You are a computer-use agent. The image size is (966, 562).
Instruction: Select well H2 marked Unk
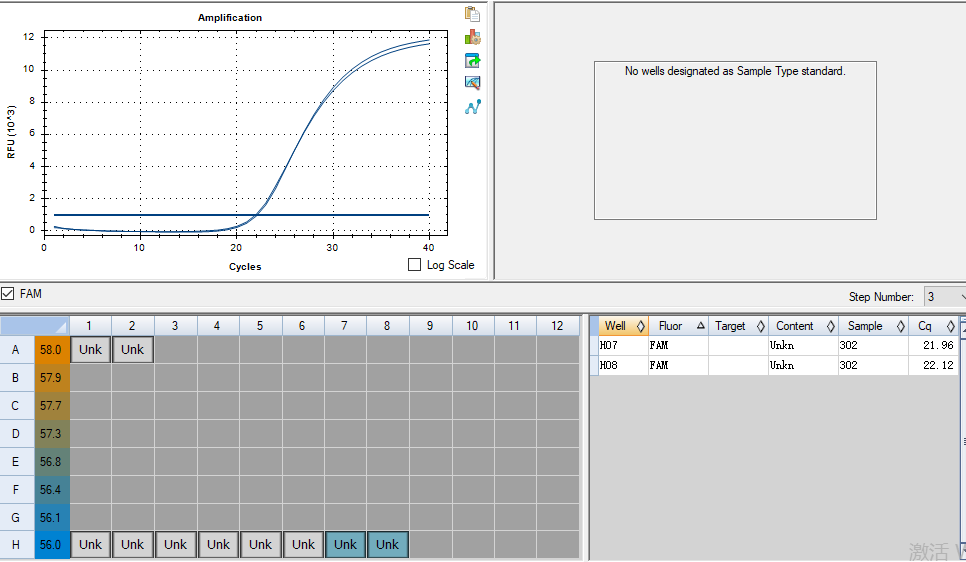(x=132, y=545)
